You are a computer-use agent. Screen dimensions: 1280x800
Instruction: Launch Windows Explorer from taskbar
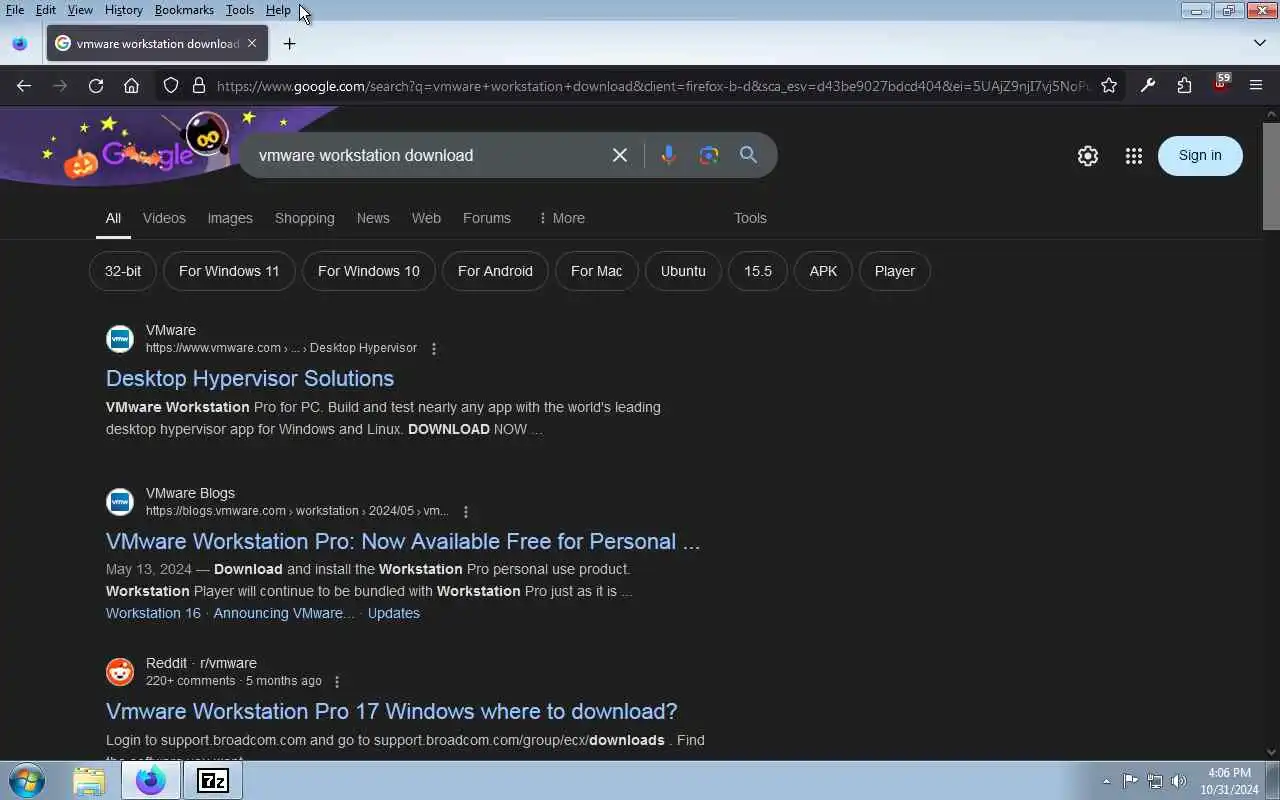[x=89, y=780]
